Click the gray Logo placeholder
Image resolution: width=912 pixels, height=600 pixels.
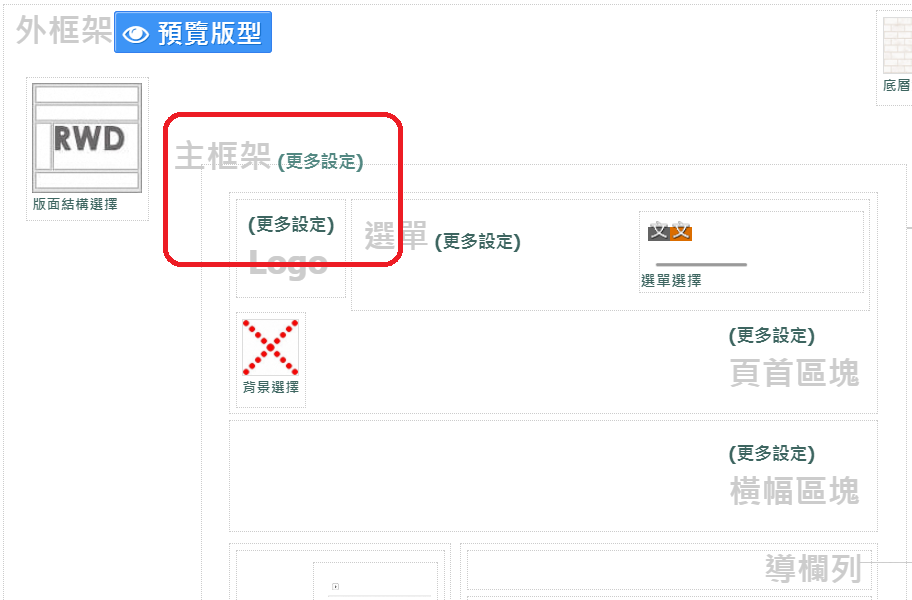(288, 263)
